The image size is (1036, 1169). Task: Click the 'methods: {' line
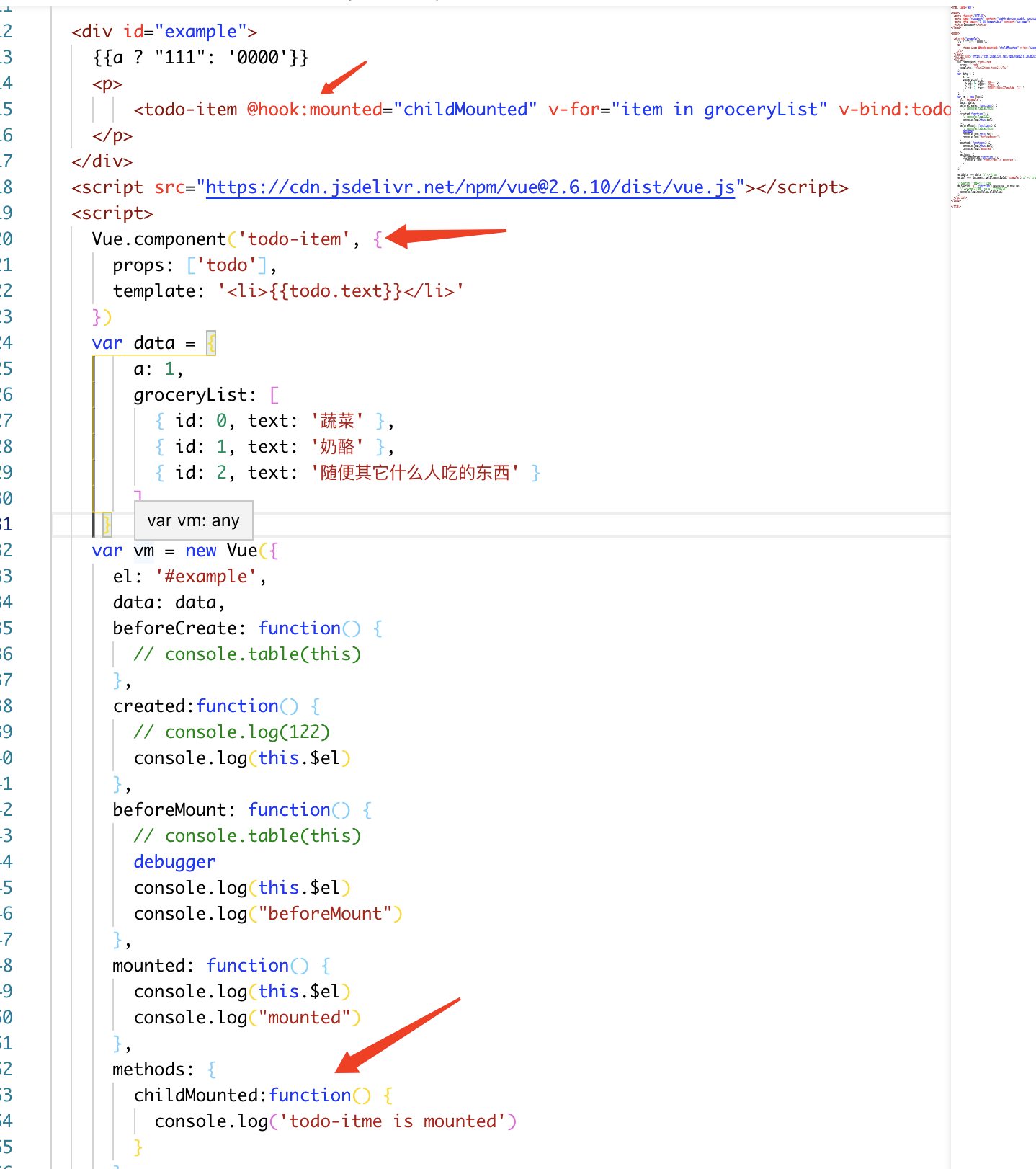164,1070
